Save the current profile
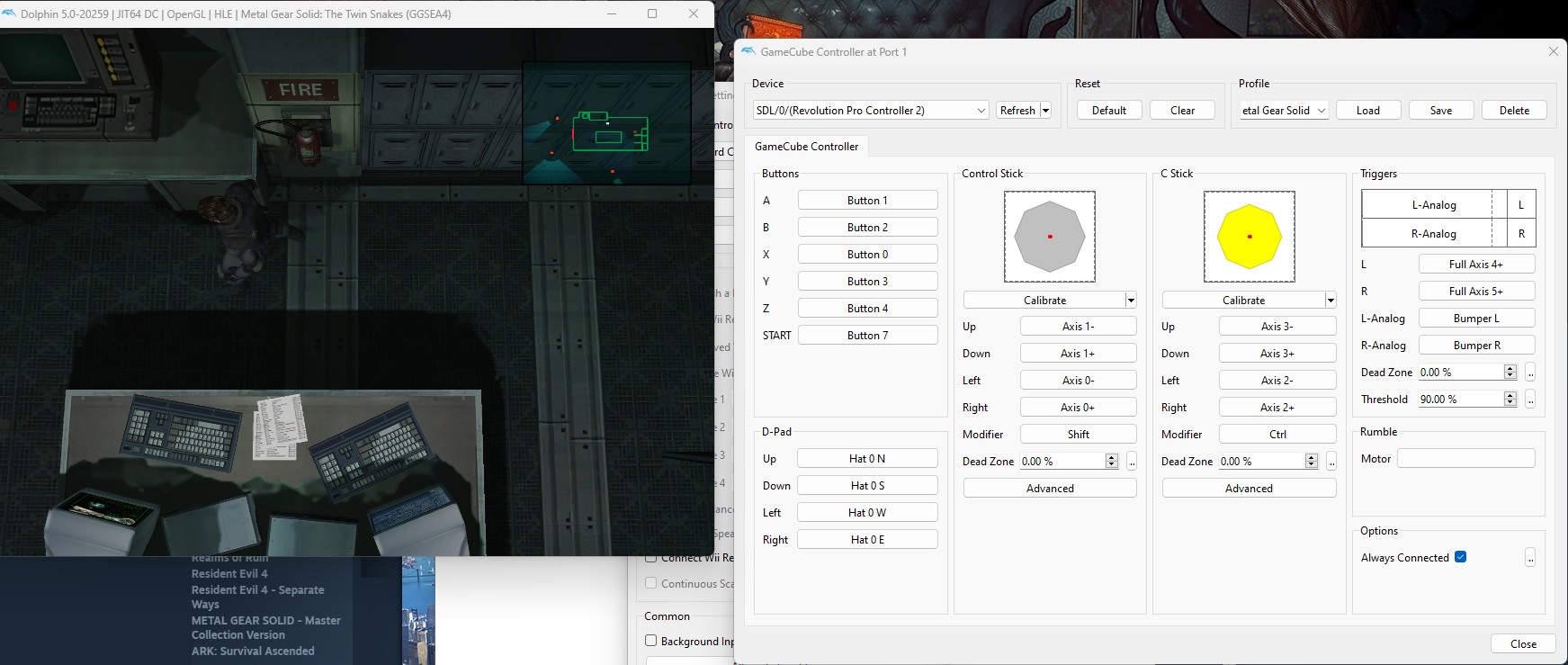This screenshot has height=665, width=1568. 1441,110
